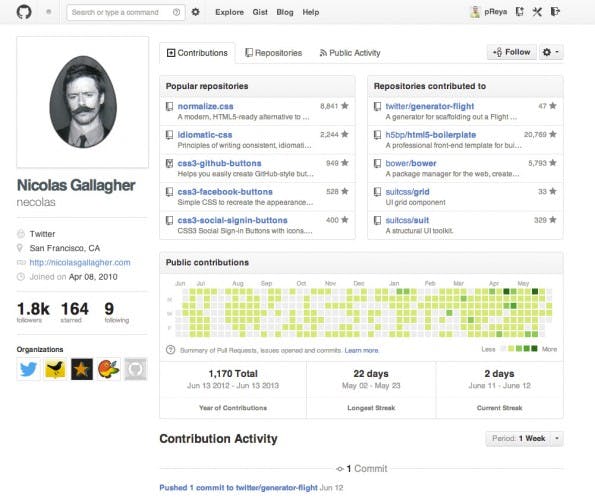Click star icon beside idiomatic-css
The width and height of the screenshot is (595, 504).
(x=345, y=134)
